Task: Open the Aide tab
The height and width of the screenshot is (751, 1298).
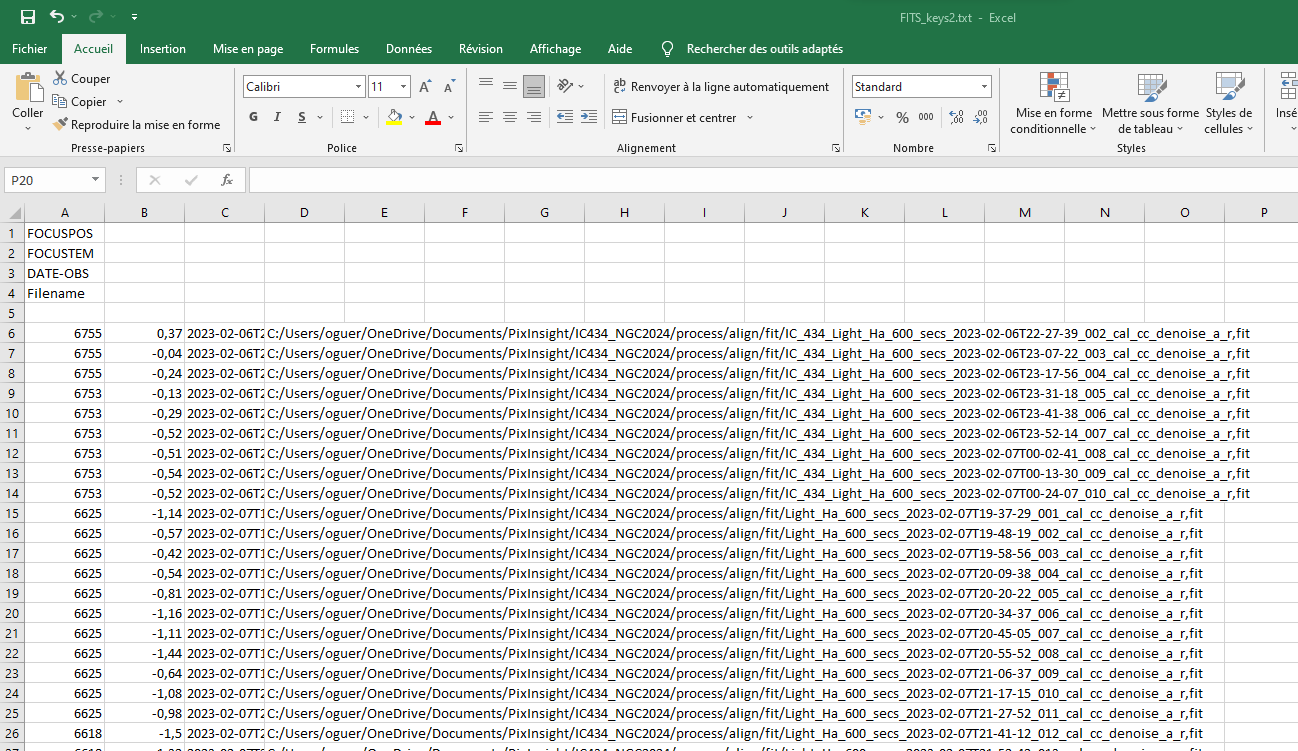Action: 620,49
